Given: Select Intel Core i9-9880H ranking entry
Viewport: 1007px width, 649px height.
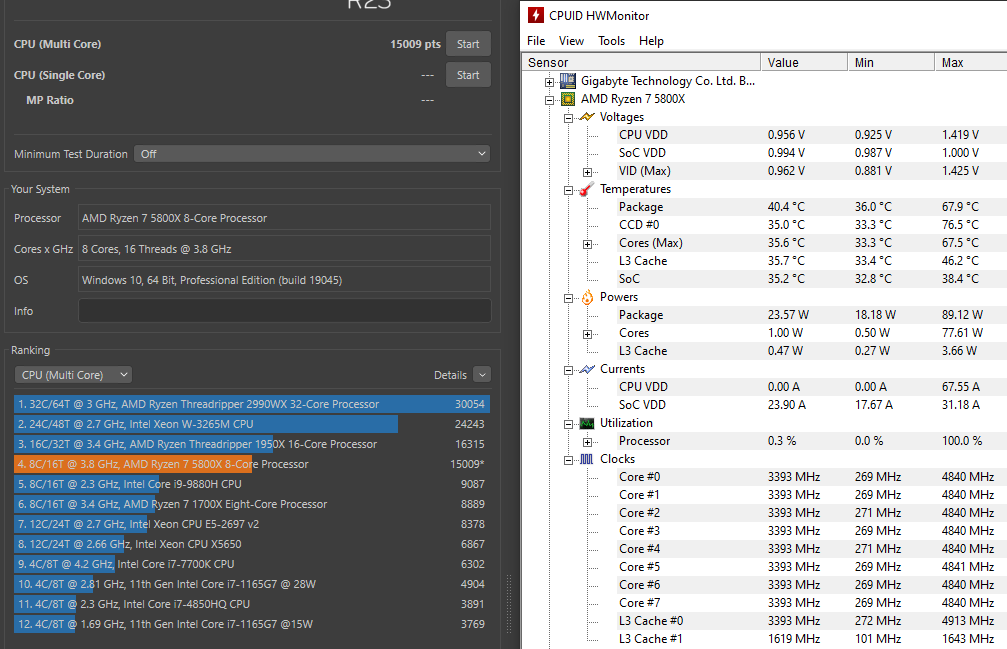Looking at the screenshot, I should [252, 484].
